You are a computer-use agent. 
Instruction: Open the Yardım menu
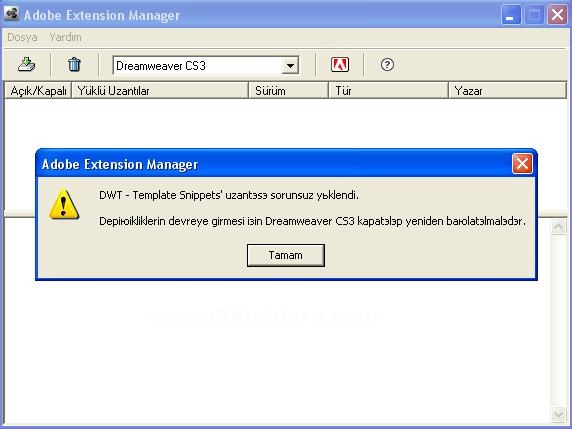click(x=65, y=37)
